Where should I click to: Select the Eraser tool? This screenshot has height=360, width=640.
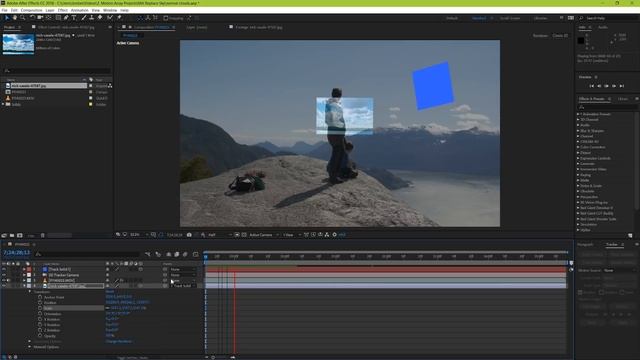100,18
